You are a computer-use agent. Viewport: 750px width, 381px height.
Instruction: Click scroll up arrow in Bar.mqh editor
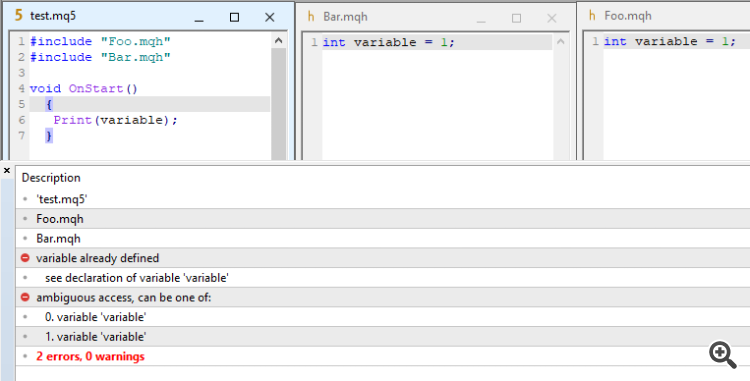pyautogui.click(x=561, y=42)
